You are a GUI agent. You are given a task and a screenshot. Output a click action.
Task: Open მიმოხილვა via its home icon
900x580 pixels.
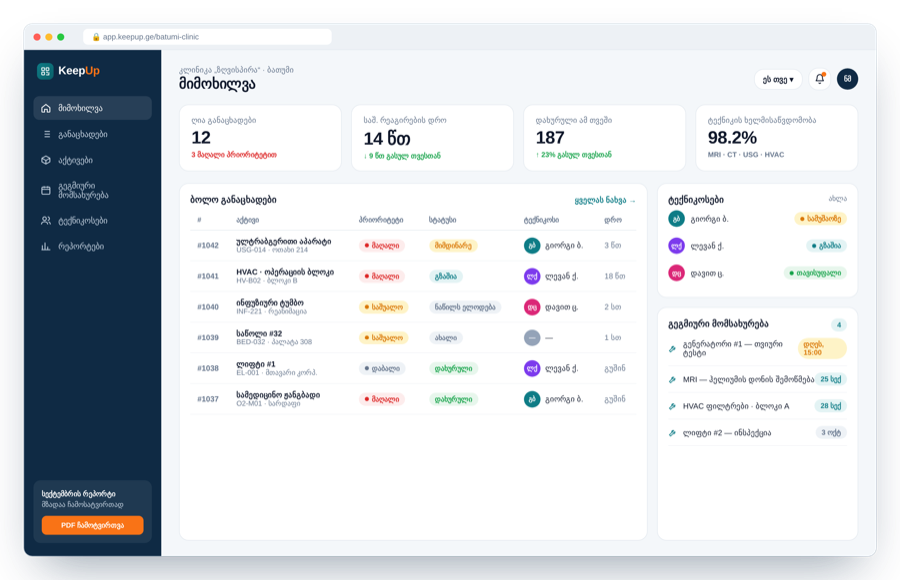(x=46, y=108)
